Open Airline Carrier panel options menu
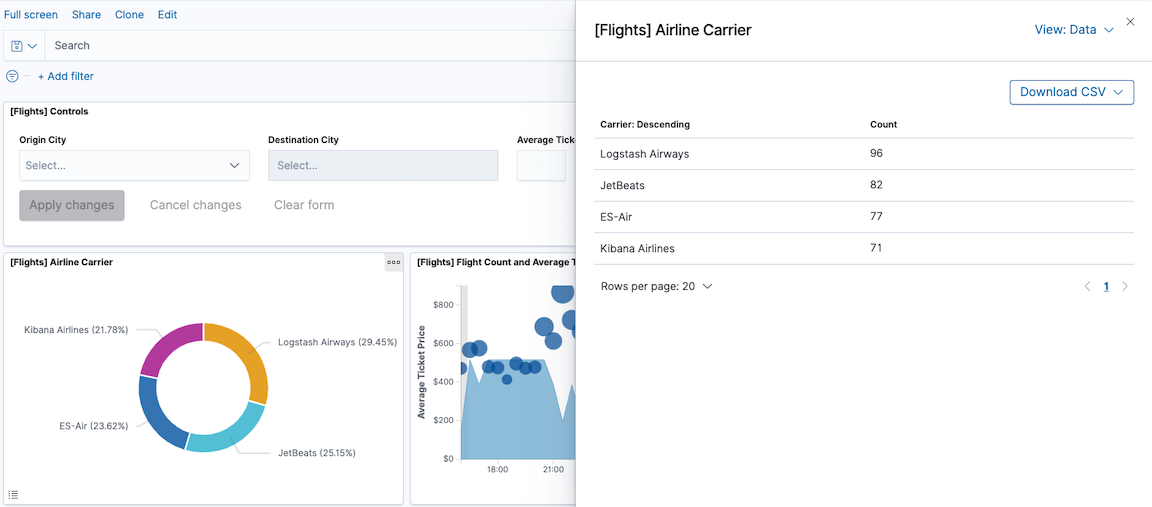 [394, 262]
